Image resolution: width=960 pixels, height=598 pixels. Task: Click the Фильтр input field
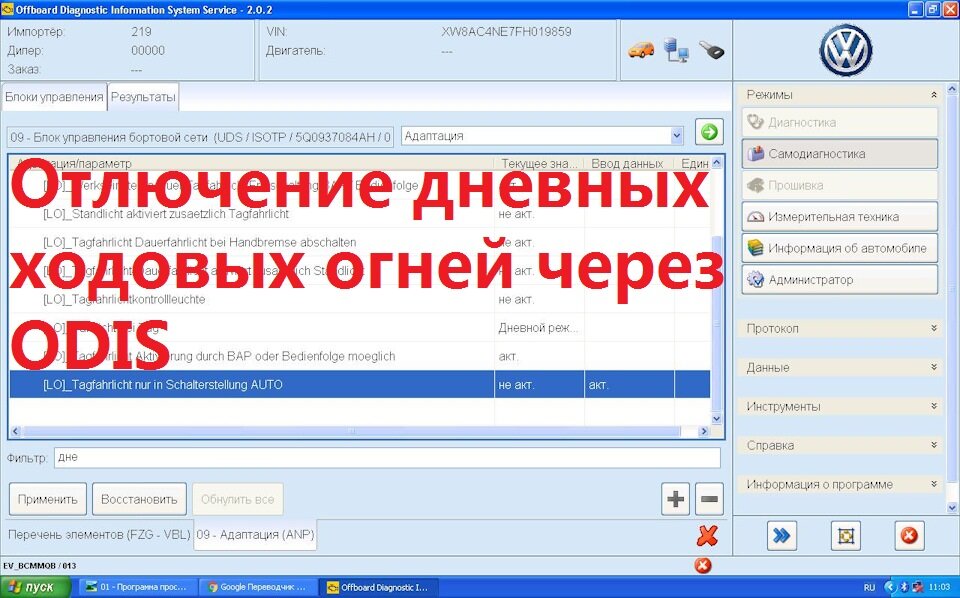pos(387,457)
